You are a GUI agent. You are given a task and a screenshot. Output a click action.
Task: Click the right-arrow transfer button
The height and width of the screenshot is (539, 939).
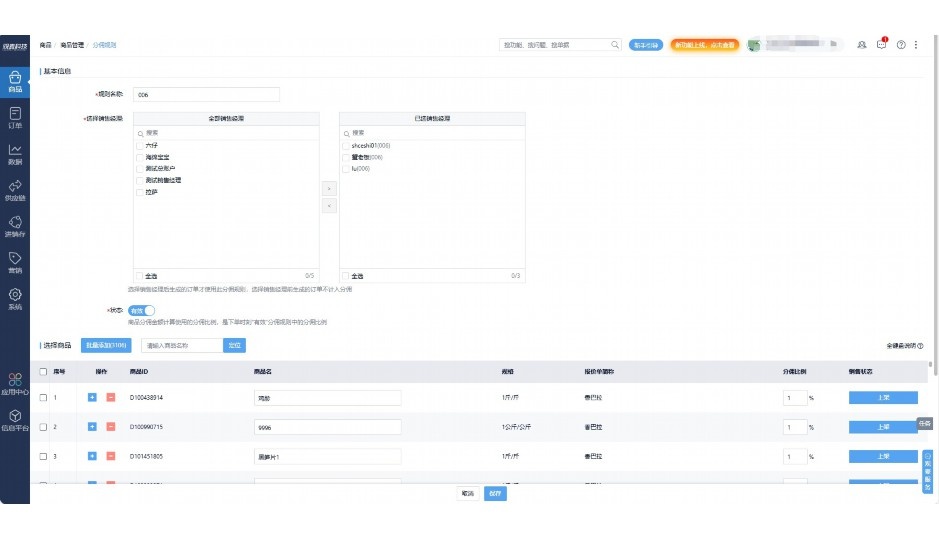click(x=330, y=188)
